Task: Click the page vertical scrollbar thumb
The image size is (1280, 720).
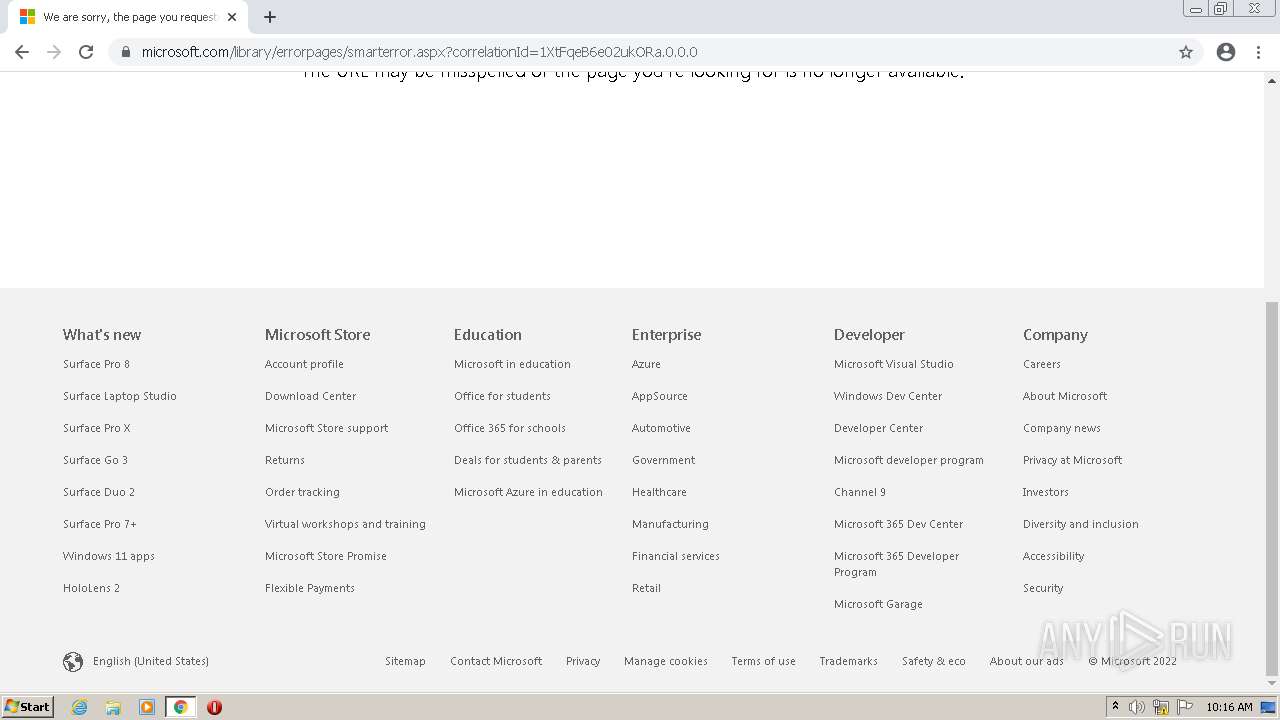Action: click(1272, 488)
